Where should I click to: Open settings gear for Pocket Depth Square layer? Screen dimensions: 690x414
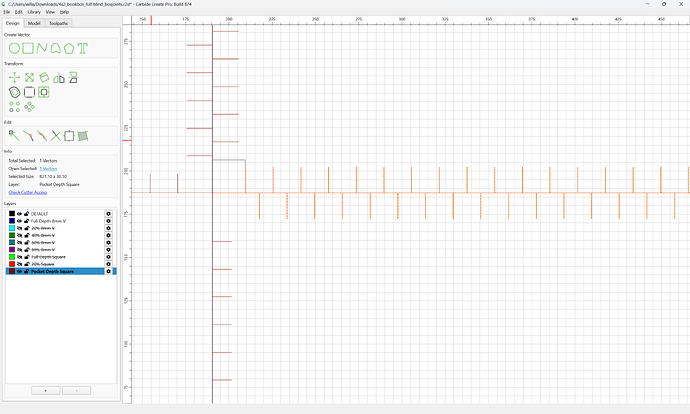(108, 271)
